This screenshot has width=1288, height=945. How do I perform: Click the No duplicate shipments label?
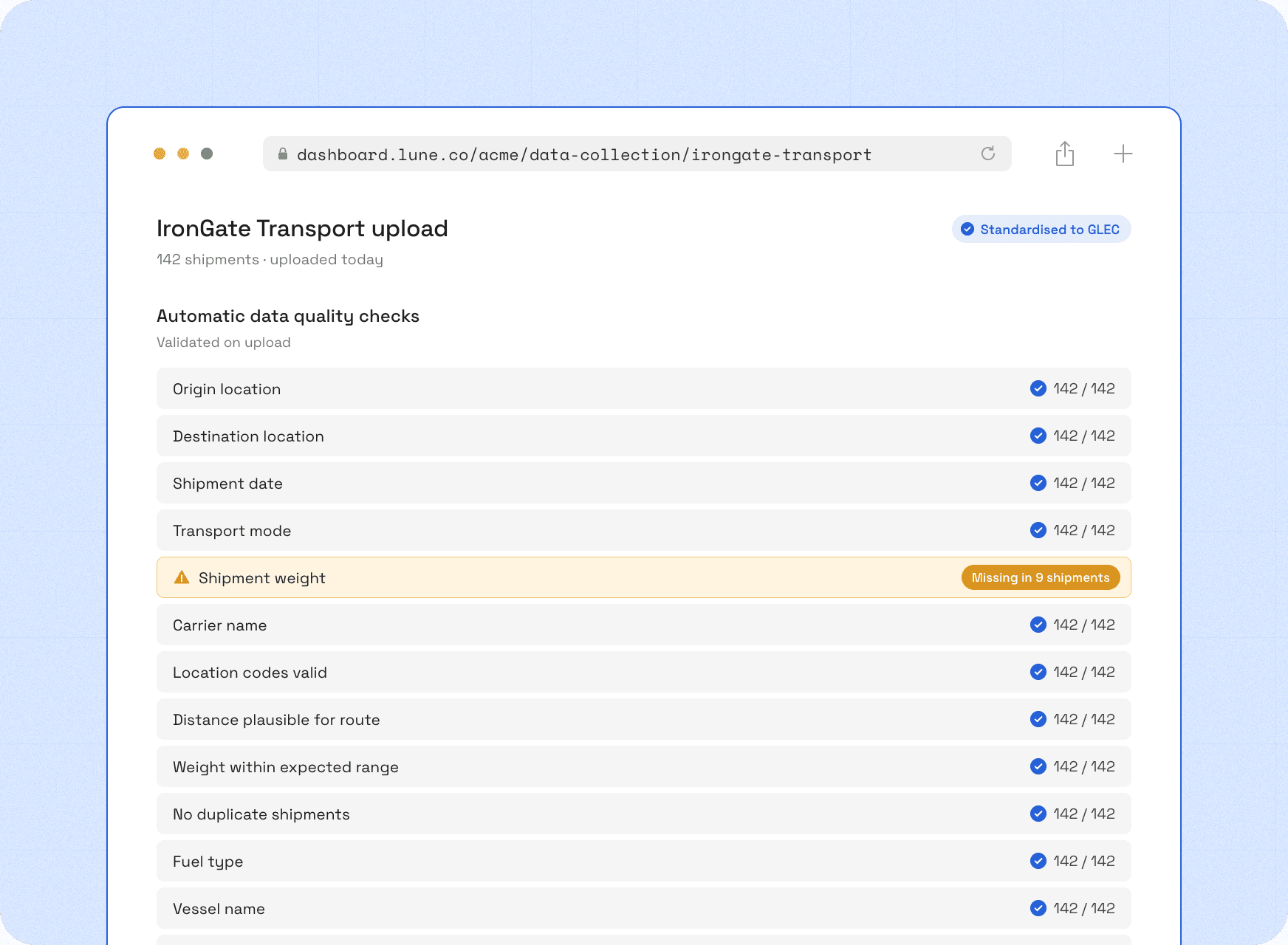click(x=261, y=814)
